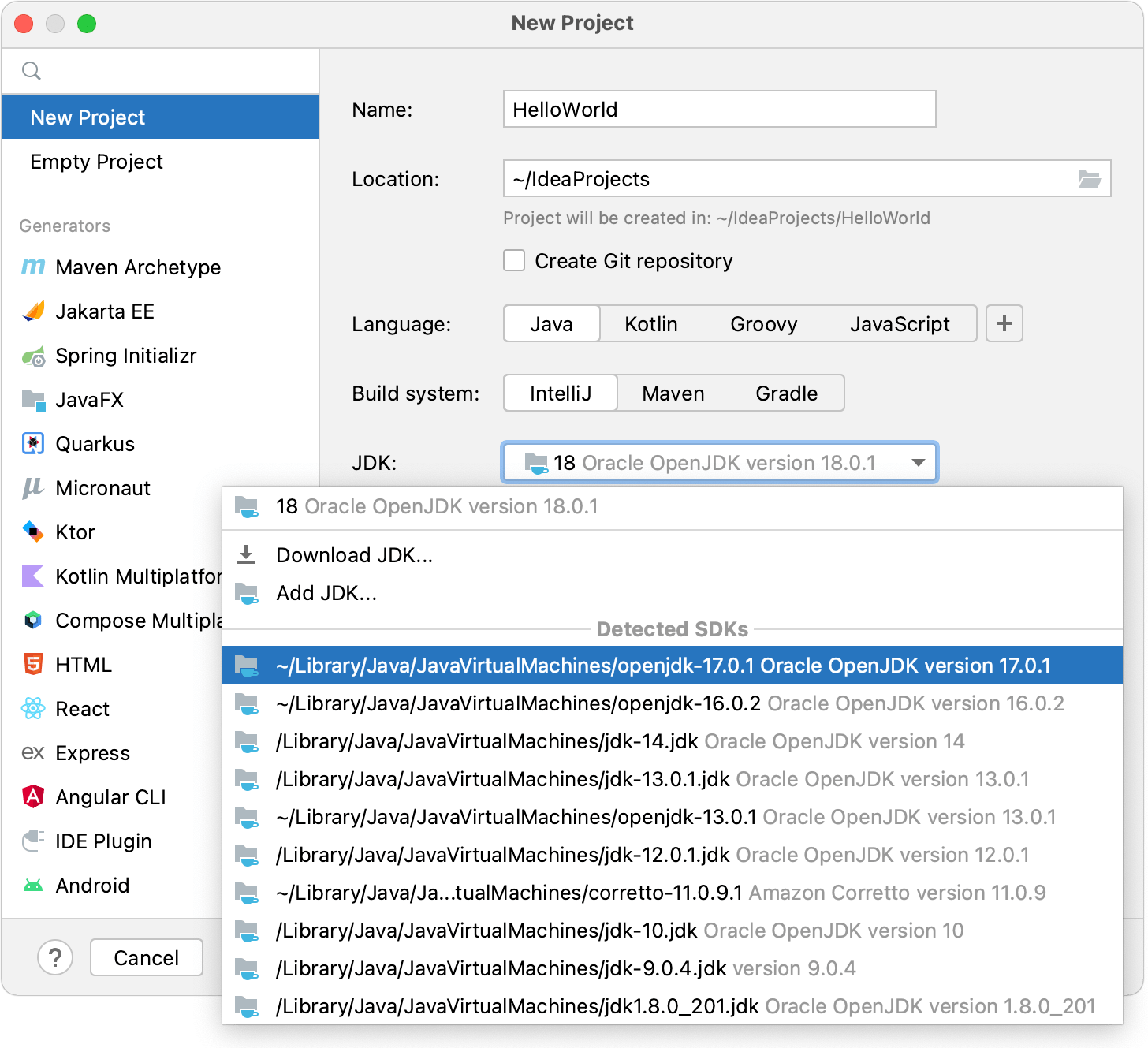Select Amazon Corretto version 11.0.9

tap(661, 893)
